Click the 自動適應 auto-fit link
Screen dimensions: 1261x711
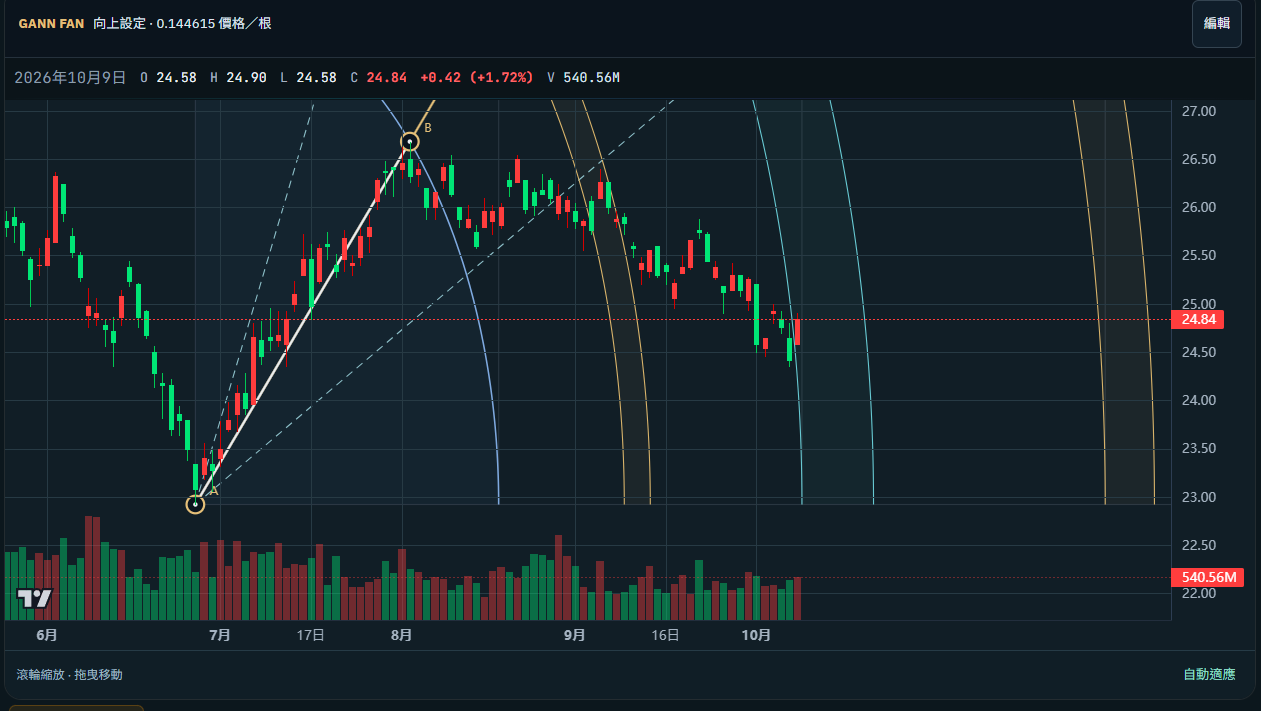click(x=1209, y=675)
